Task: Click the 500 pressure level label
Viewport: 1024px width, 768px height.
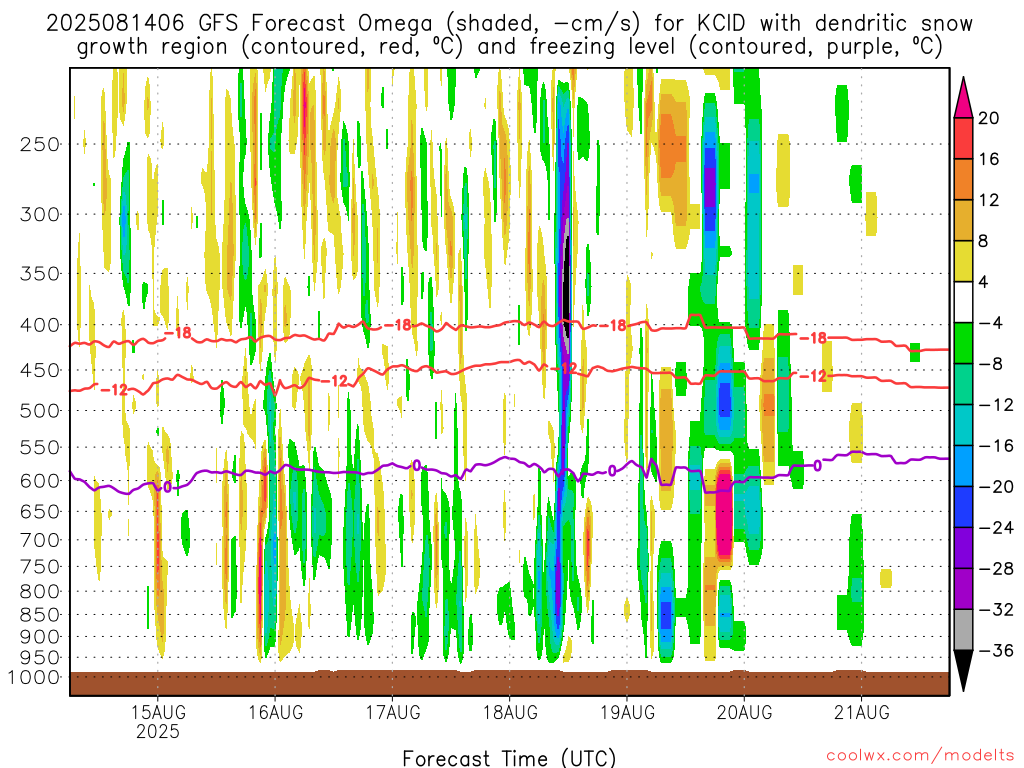Action: coord(40,411)
